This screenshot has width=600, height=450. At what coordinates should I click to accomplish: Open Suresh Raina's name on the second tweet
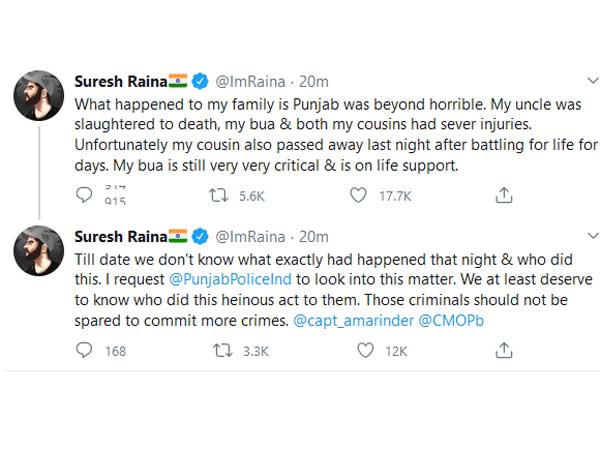click(120, 236)
